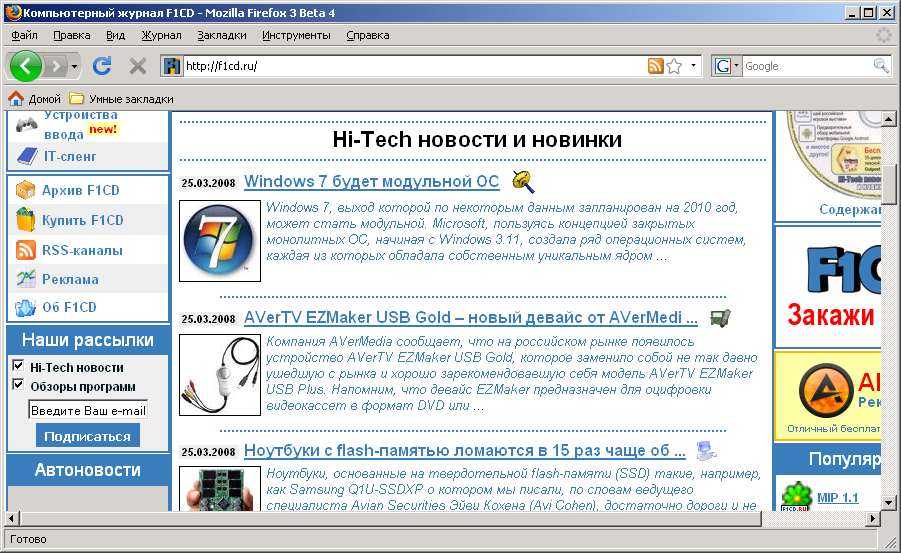Open the Закладки menu

point(222,35)
